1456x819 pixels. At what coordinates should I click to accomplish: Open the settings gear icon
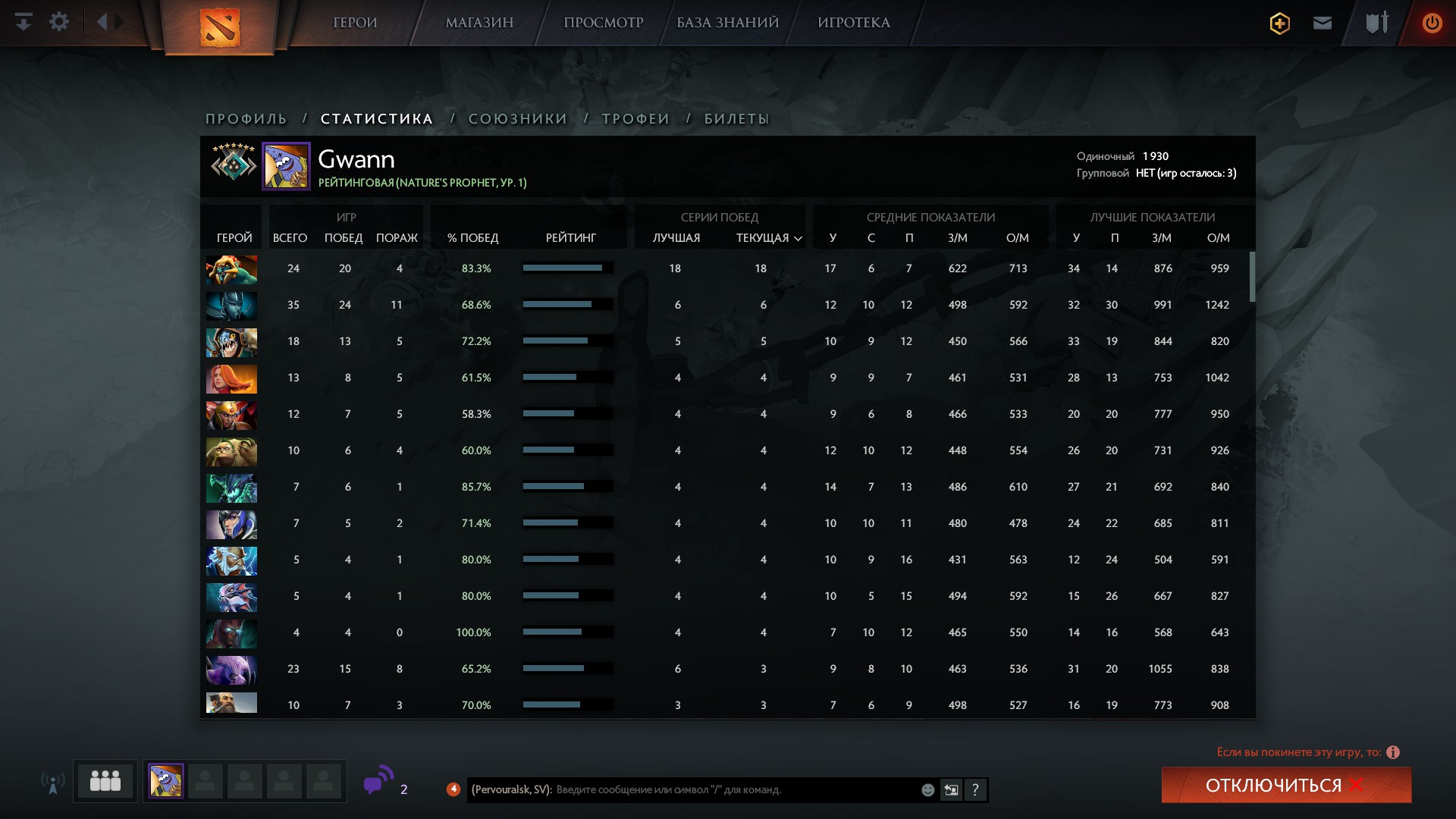pyautogui.click(x=59, y=22)
